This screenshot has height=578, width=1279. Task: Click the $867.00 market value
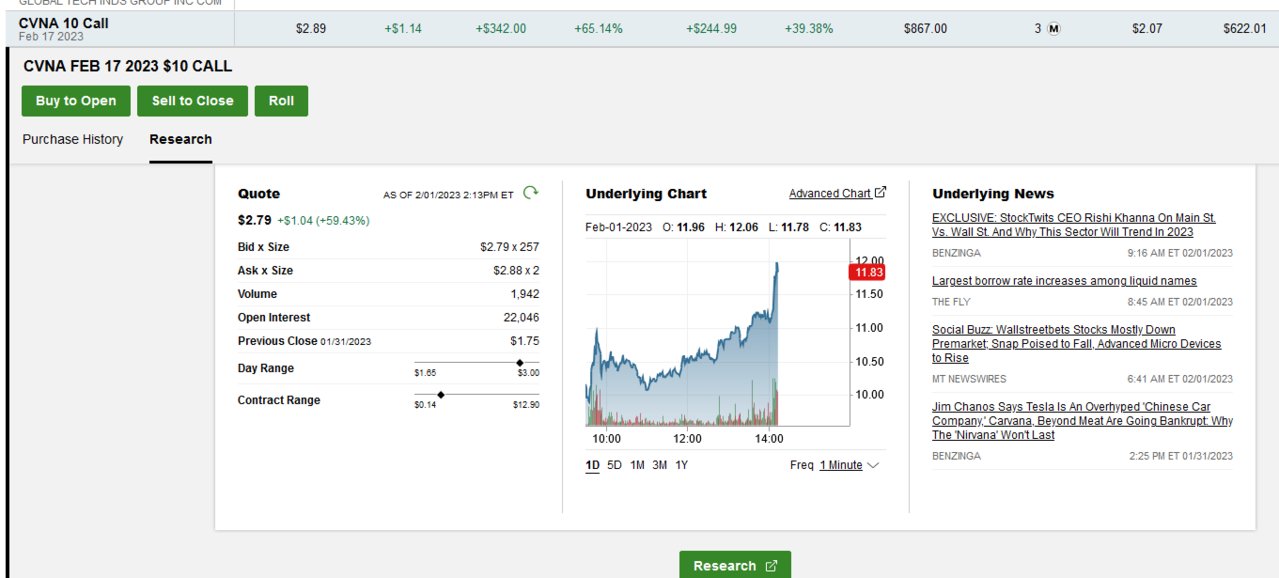point(925,29)
